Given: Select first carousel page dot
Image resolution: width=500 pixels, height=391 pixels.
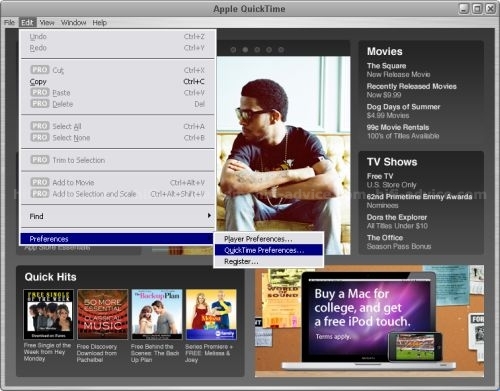Looking at the screenshot, I should point(233,50).
